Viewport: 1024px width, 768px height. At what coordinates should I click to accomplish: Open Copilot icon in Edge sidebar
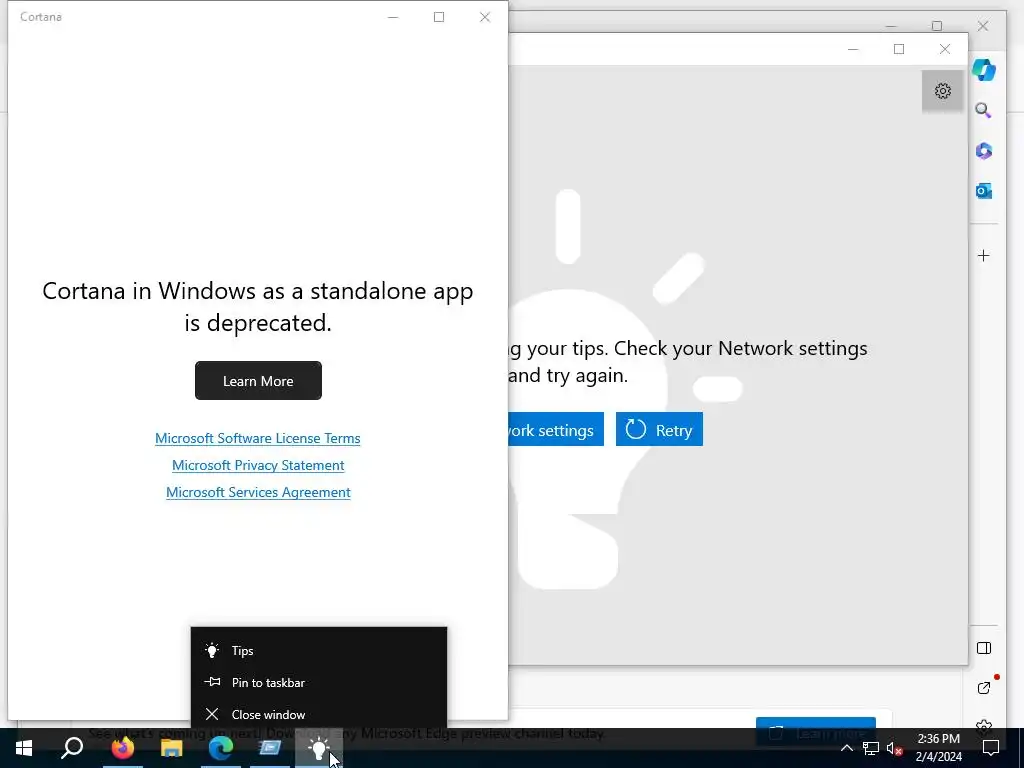pos(984,70)
